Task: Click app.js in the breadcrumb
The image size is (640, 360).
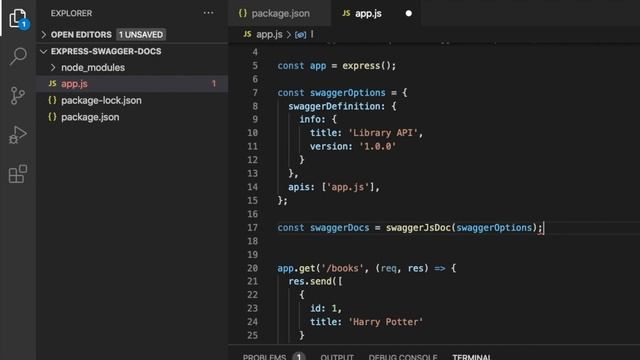Action: [x=269, y=34]
